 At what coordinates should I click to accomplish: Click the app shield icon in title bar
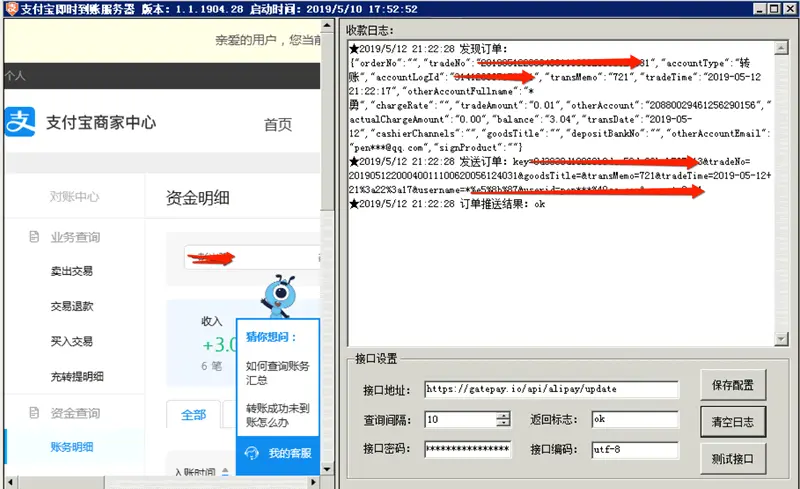coord(11,8)
